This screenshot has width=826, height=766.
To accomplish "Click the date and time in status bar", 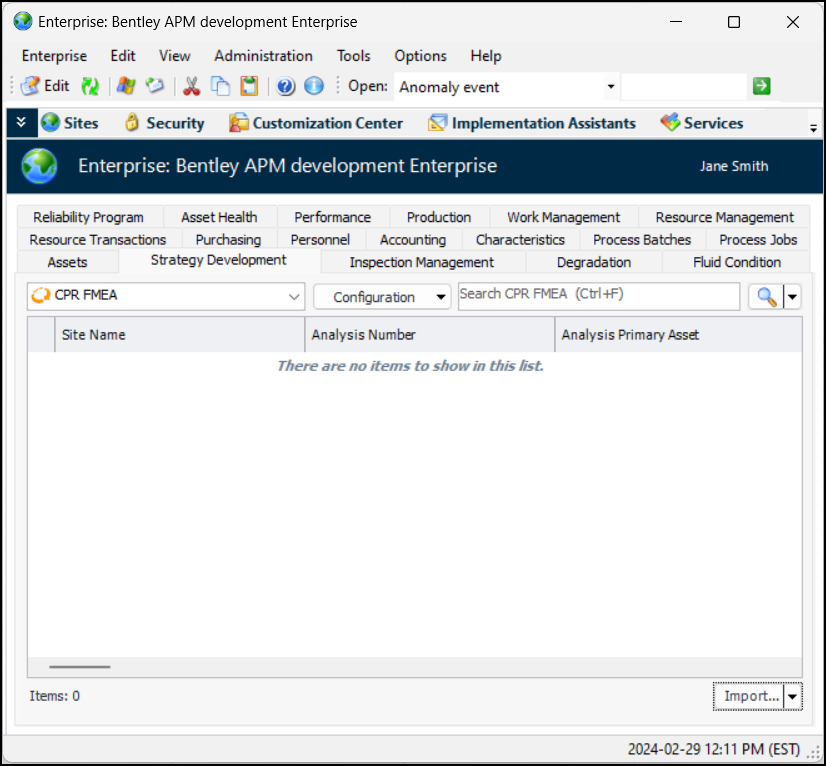I will click(714, 749).
